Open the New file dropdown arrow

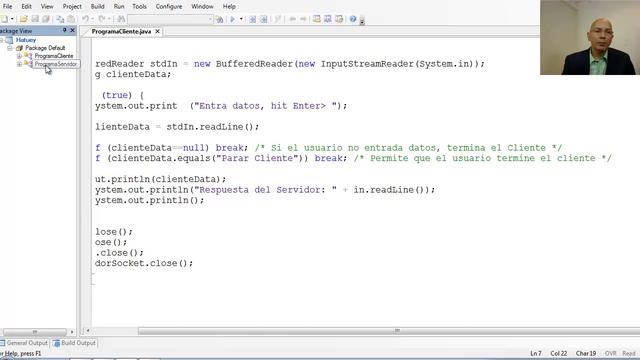pos(12,19)
